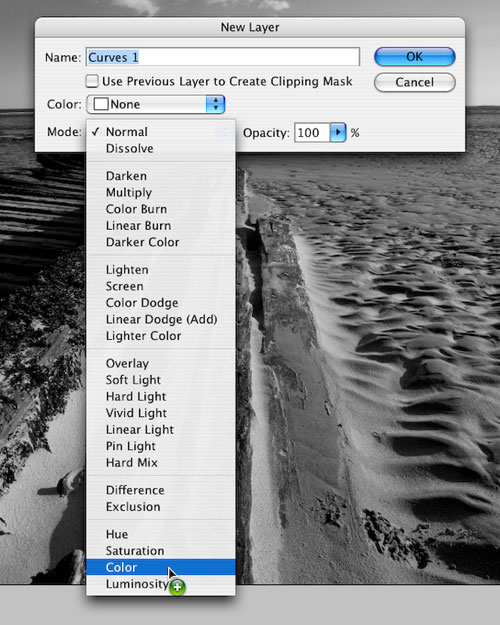Select Color blend mode

click(161, 567)
